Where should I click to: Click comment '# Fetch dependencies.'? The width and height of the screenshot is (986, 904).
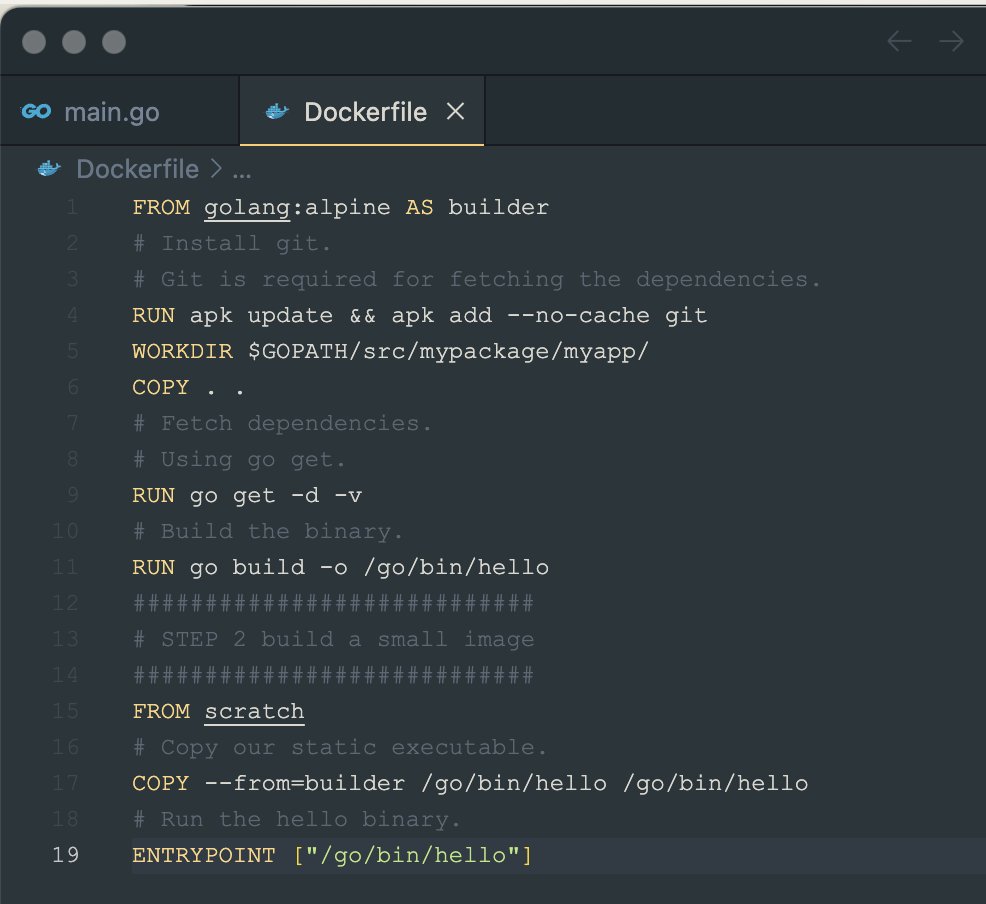click(x=282, y=424)
